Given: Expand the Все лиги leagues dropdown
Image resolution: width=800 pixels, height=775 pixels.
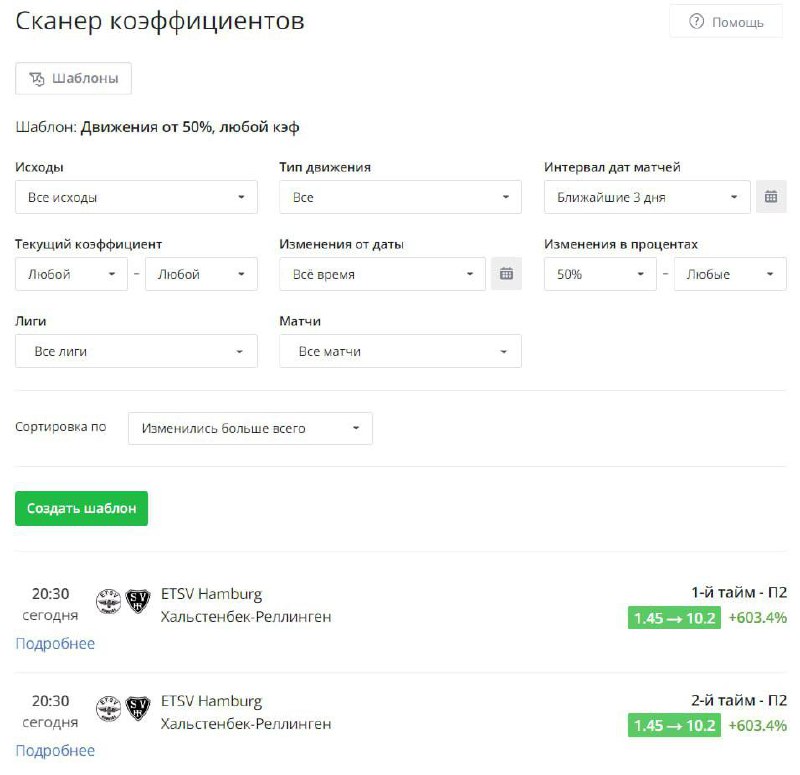Looking at the screenshot, I should point(136,351).
